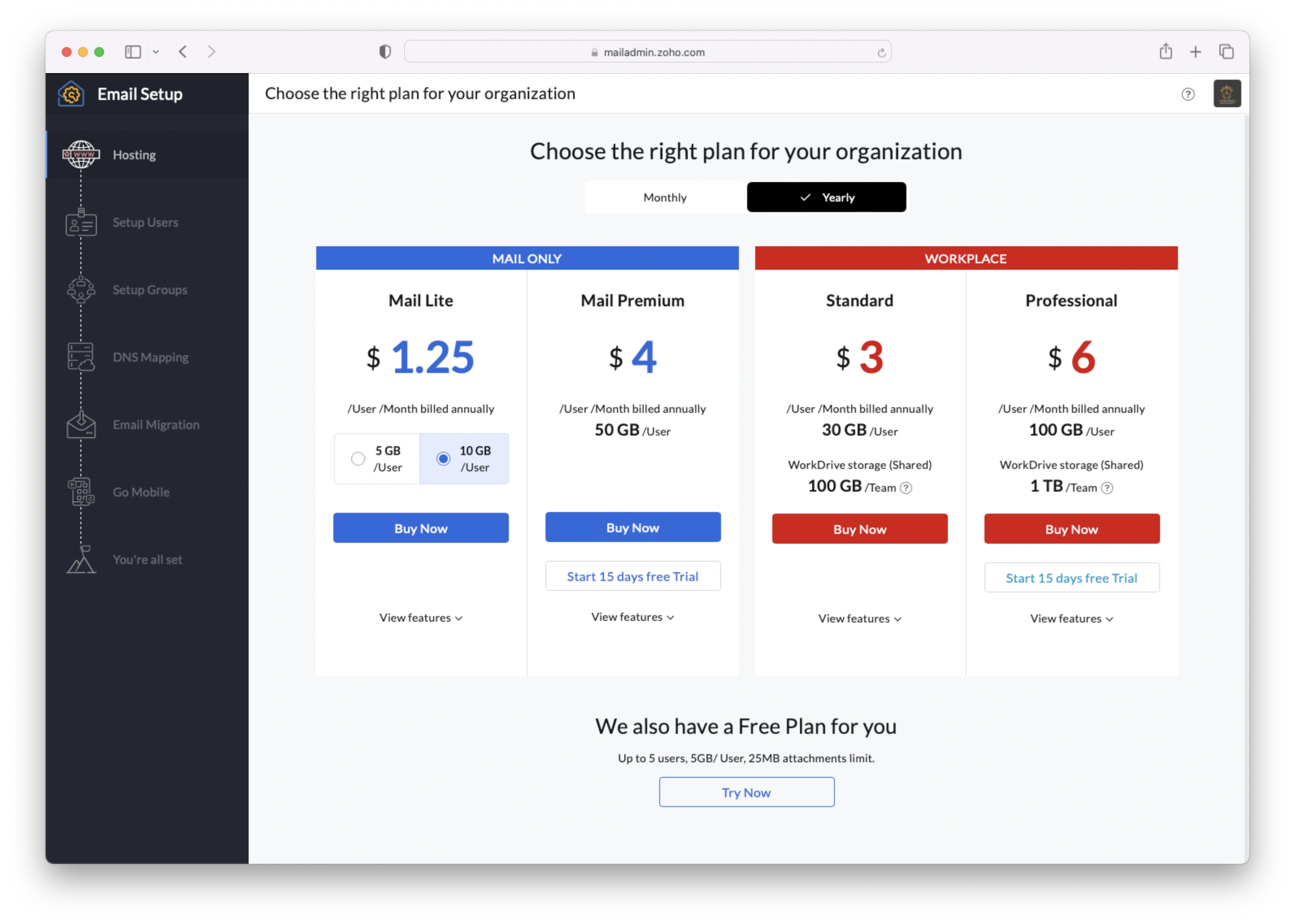Open the Hosting section in sidebar
Viewport: 1295px width, 924px height.
134,154
